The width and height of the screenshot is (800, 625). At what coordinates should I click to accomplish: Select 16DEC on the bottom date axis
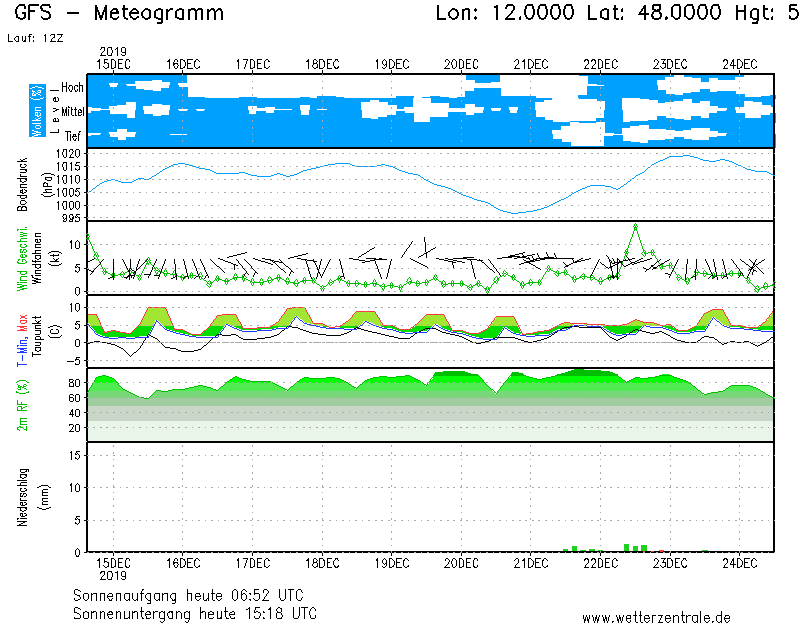[x=183, y=564]
